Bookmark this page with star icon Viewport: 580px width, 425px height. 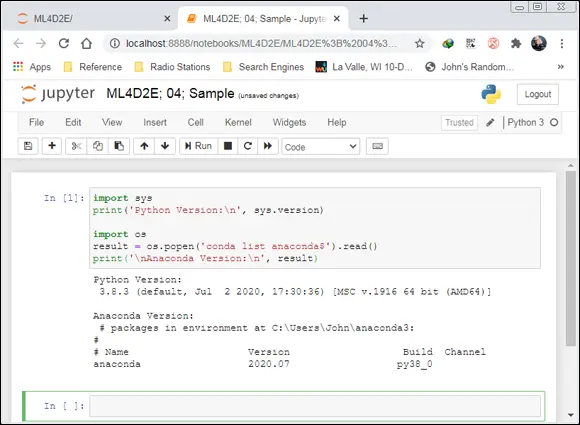pyautogui.click(x=419, y=44)
